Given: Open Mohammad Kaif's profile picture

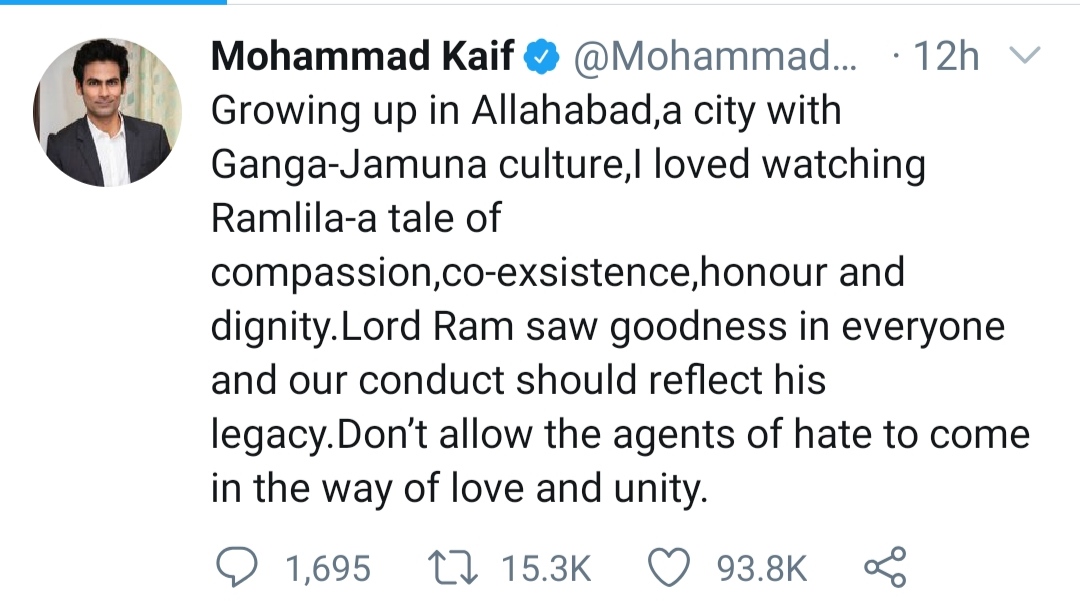Looking at the screenshot, I should pos(107,112).
